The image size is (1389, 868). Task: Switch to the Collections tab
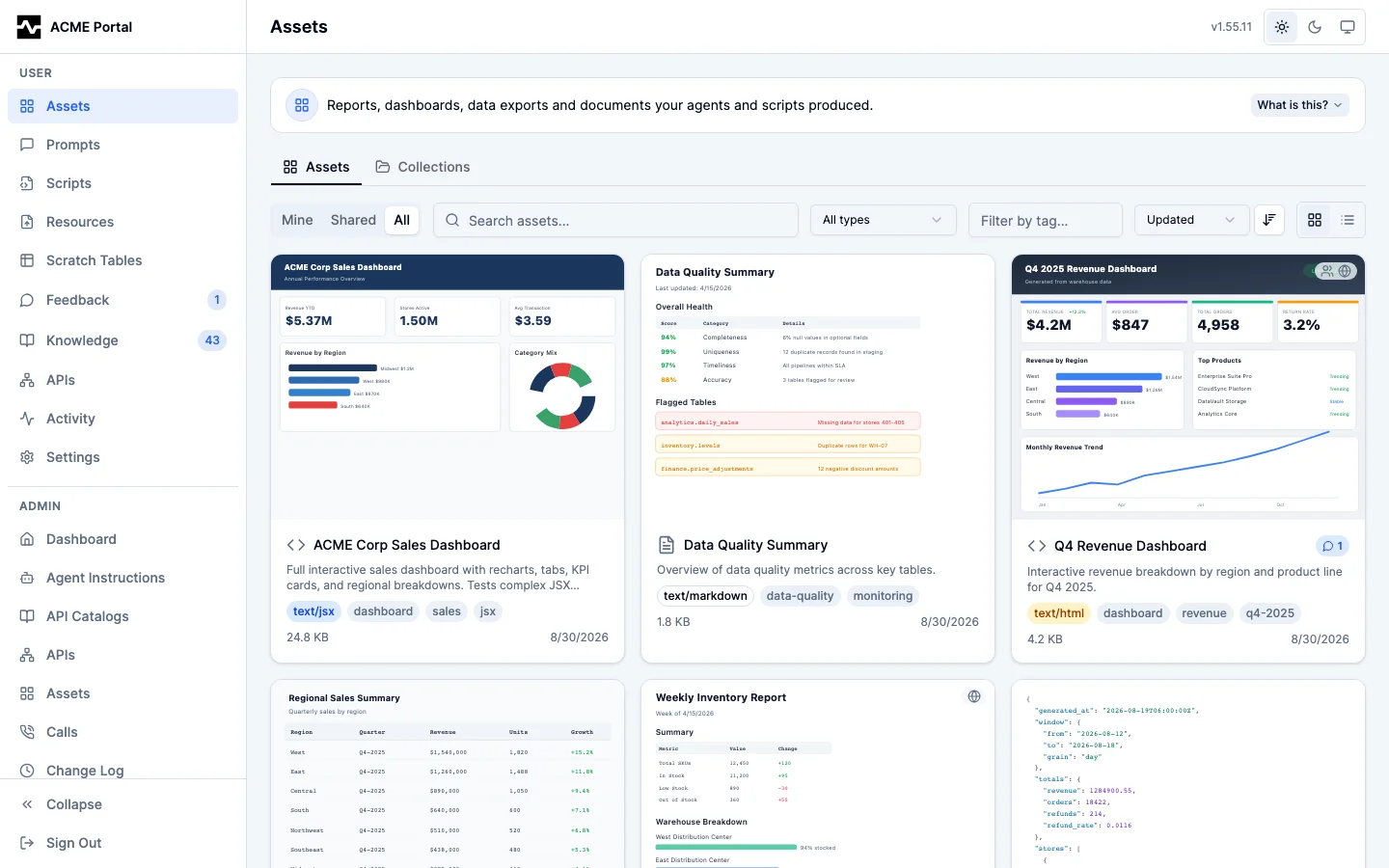[x=422, y=167]
